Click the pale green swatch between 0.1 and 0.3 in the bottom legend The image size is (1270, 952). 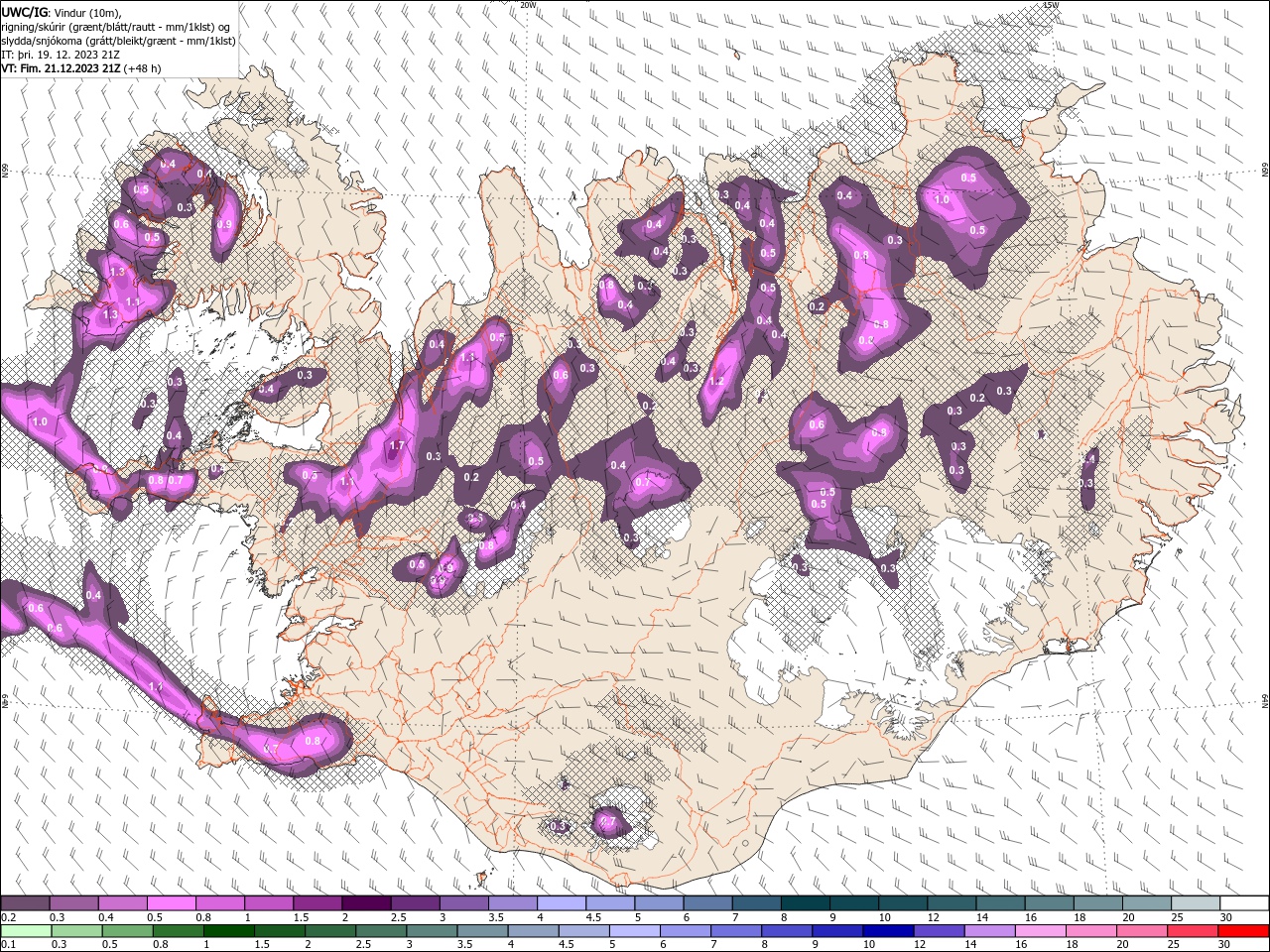point(25,931)
